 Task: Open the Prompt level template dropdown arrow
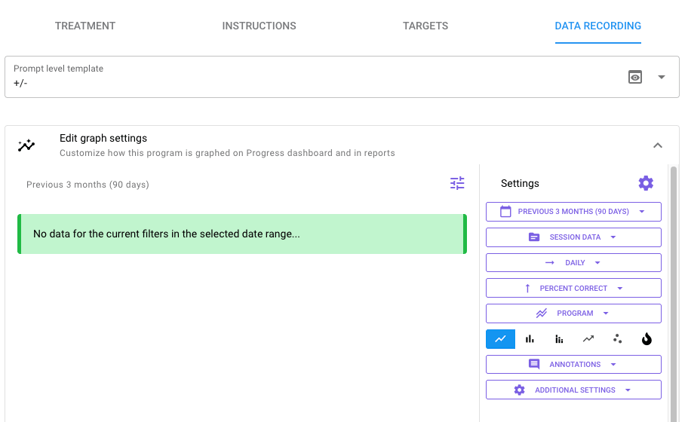coord(661,77)
